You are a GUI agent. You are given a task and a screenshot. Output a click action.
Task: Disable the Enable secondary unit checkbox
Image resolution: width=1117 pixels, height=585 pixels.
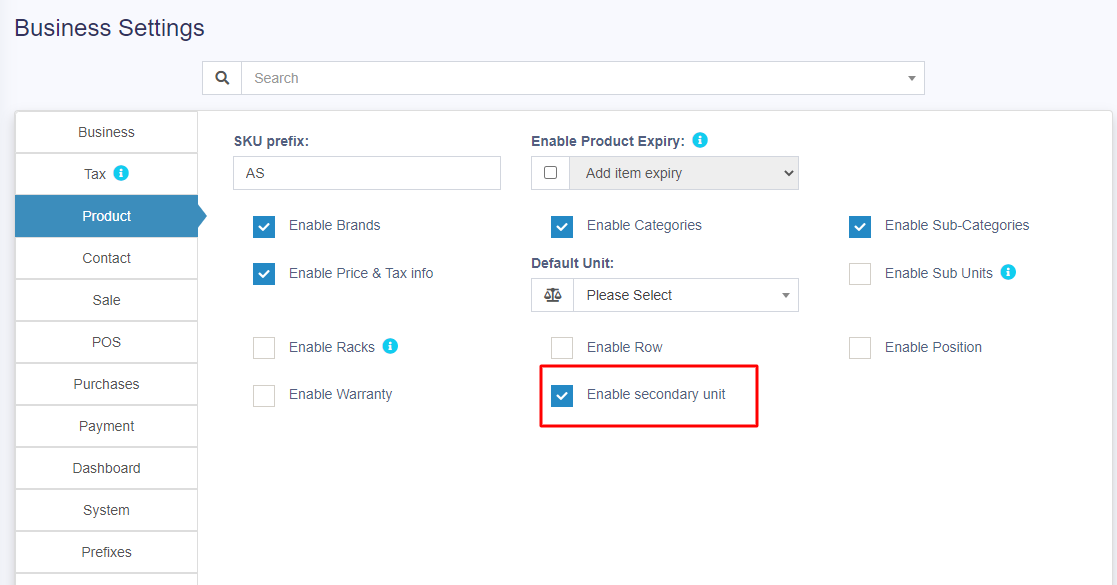pos(562,395)
